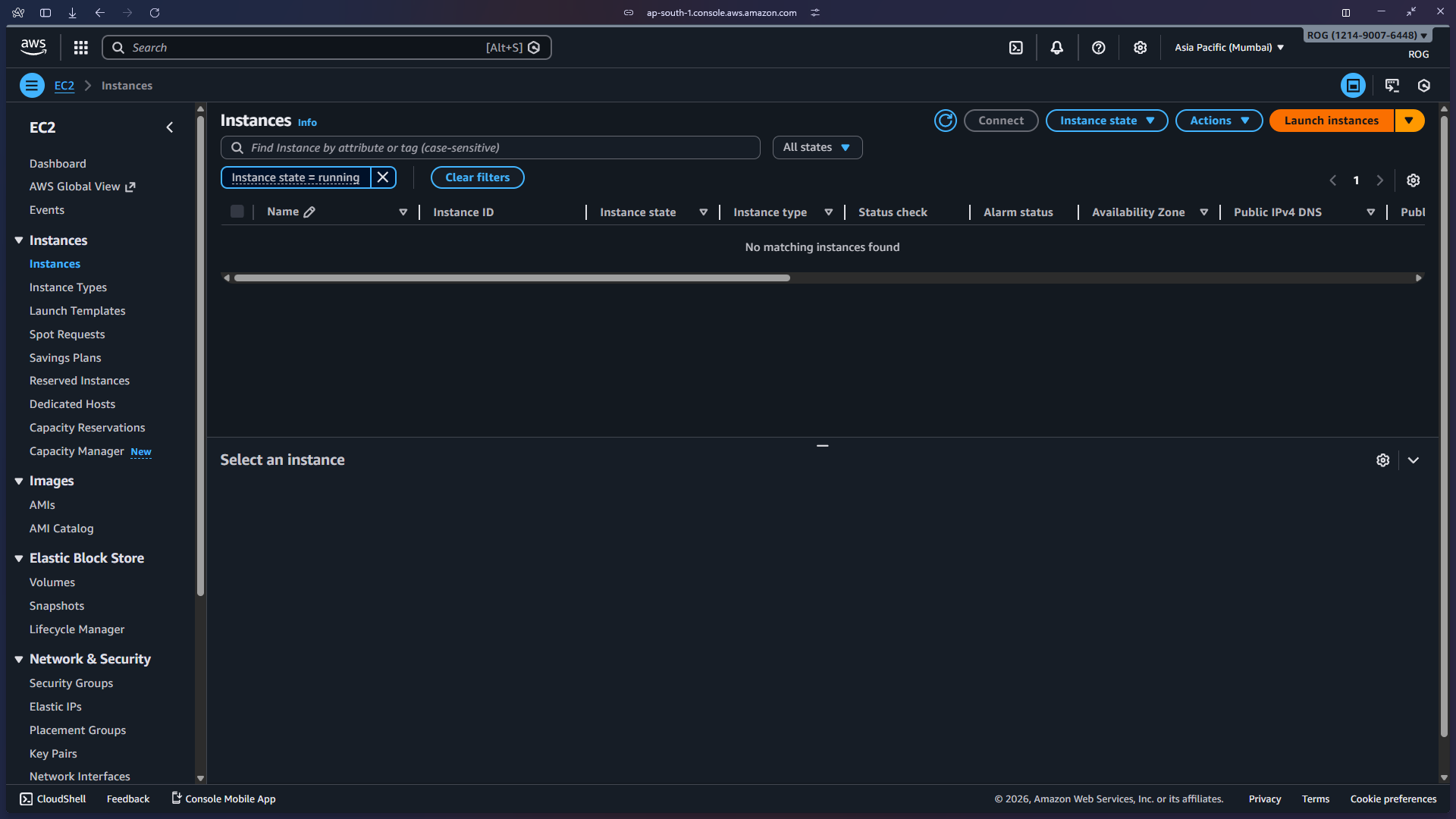Open AWS help via question mark icon

coord(1098,47)
